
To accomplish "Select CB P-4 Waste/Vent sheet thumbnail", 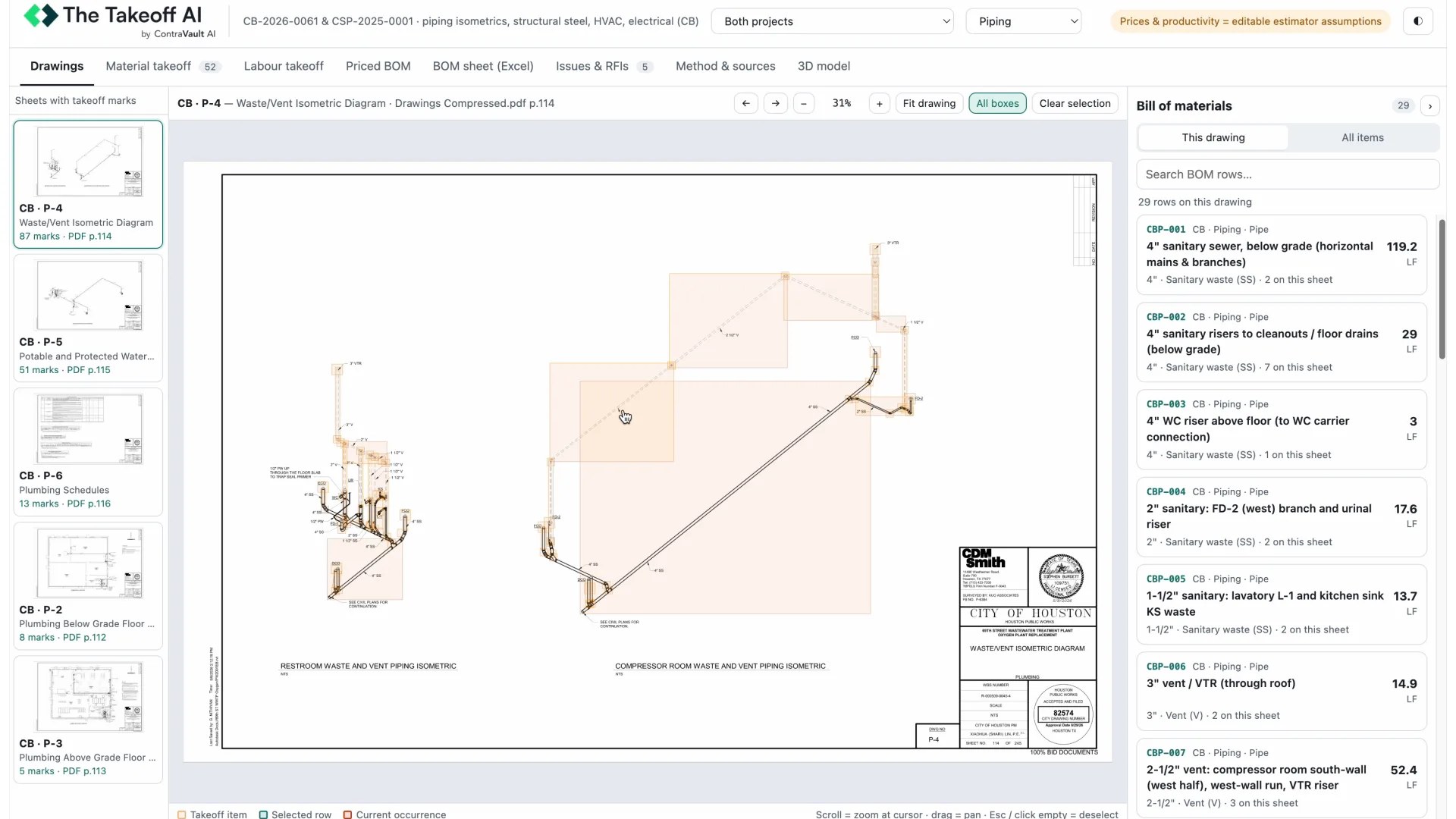I will point(88,184).
